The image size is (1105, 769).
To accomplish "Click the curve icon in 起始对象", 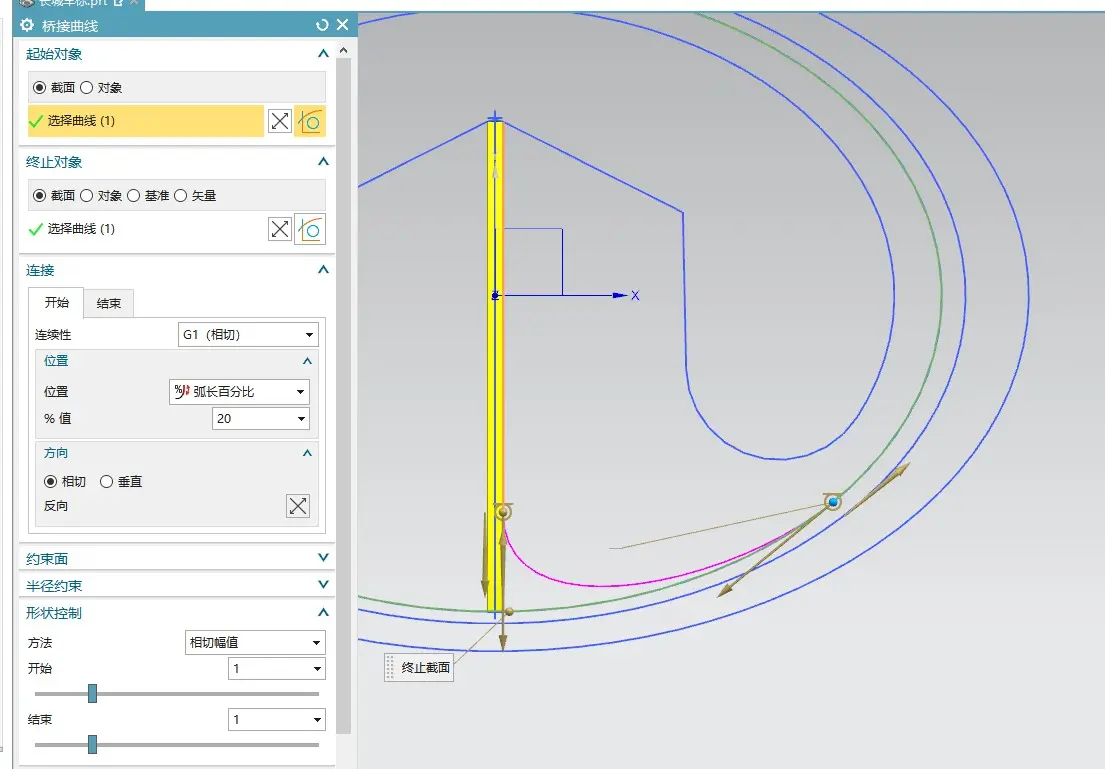I will coord(310,121).
